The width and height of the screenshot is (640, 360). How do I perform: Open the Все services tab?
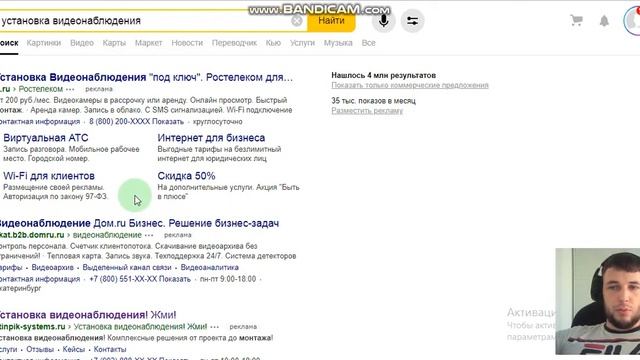(368, 43)
